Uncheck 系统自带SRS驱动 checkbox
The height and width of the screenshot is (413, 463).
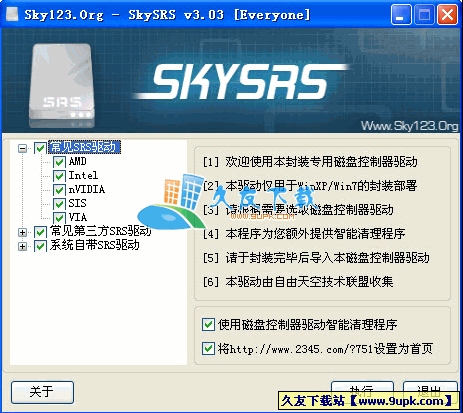coord(40,246)
